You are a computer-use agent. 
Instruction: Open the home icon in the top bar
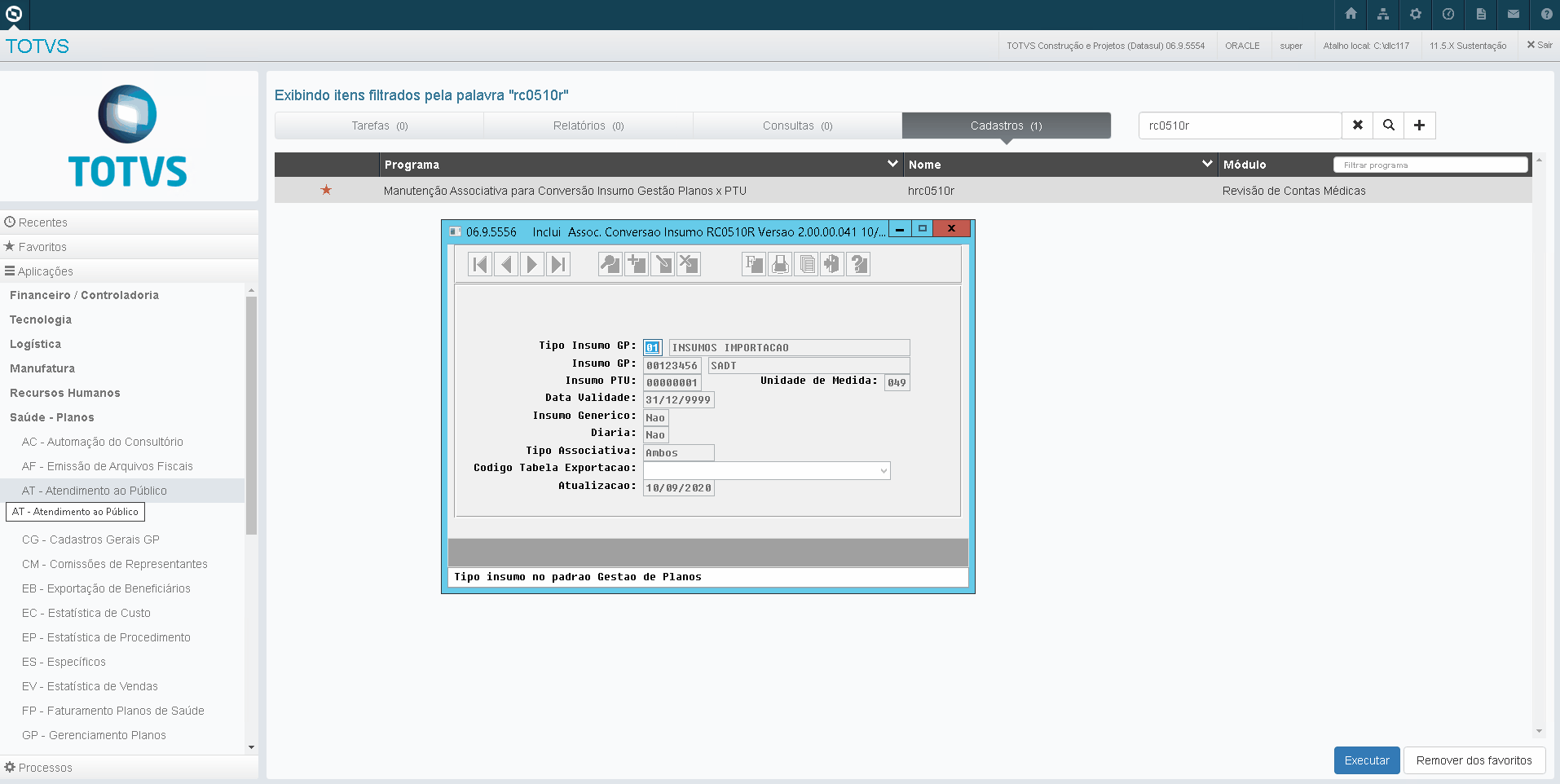pyautogui.click(x=1351, y=14)
